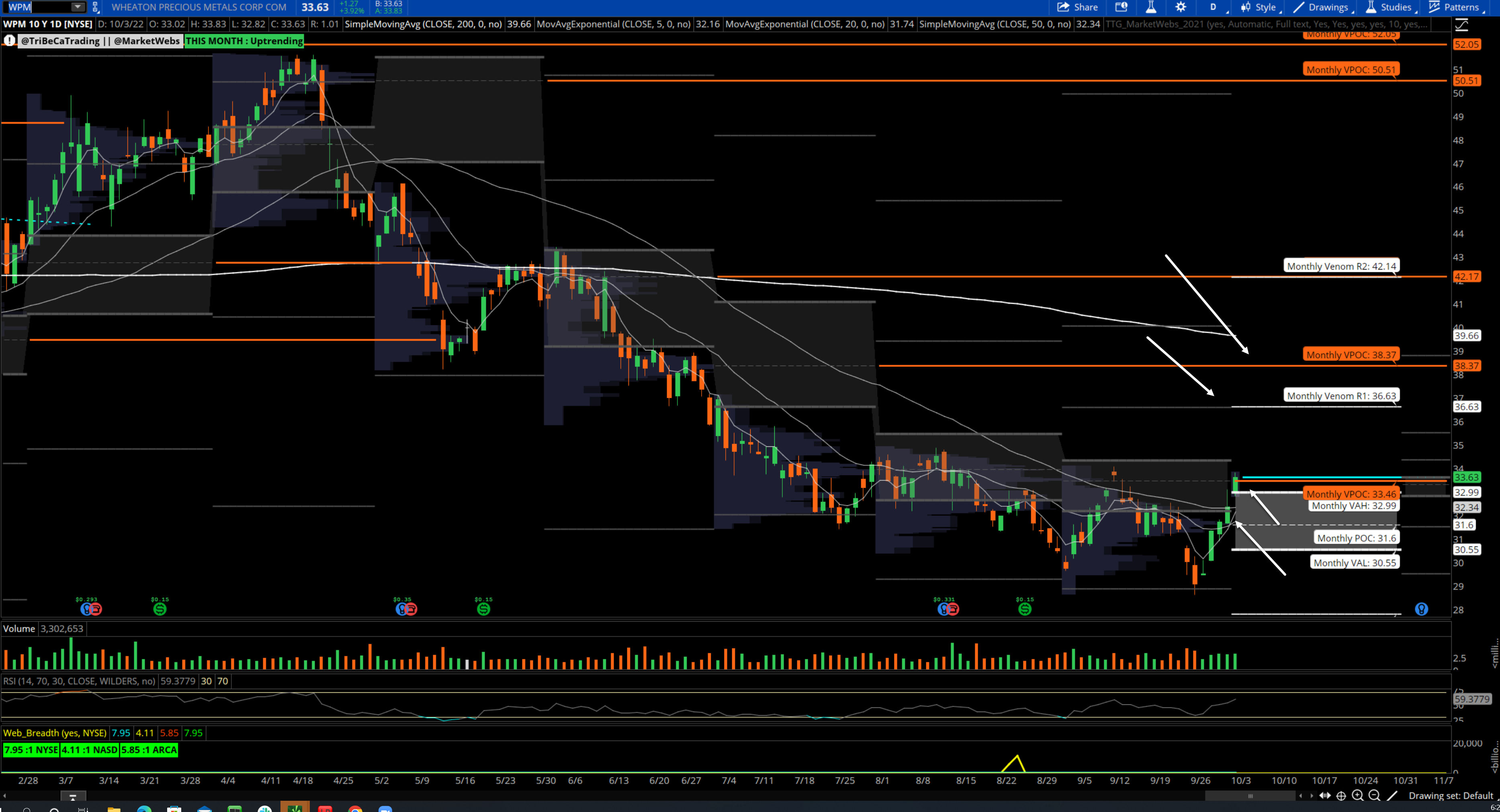1500x812 pixels.
Task: Open chart settings gear icon
Action: [x=1180, y=7]
